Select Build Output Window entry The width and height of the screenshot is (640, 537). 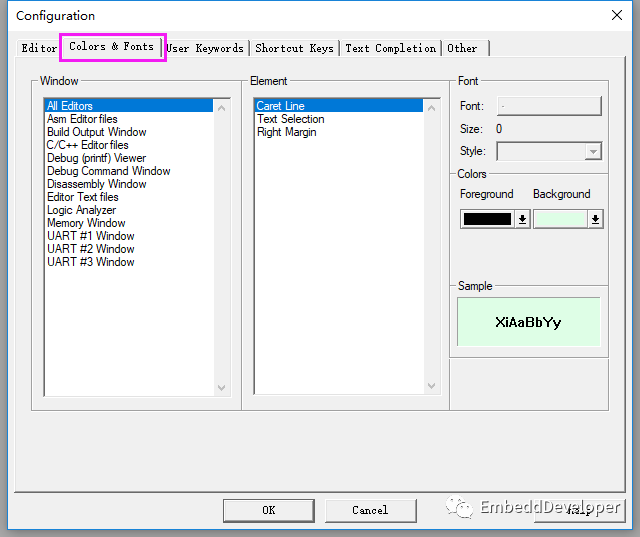point(97,132)
